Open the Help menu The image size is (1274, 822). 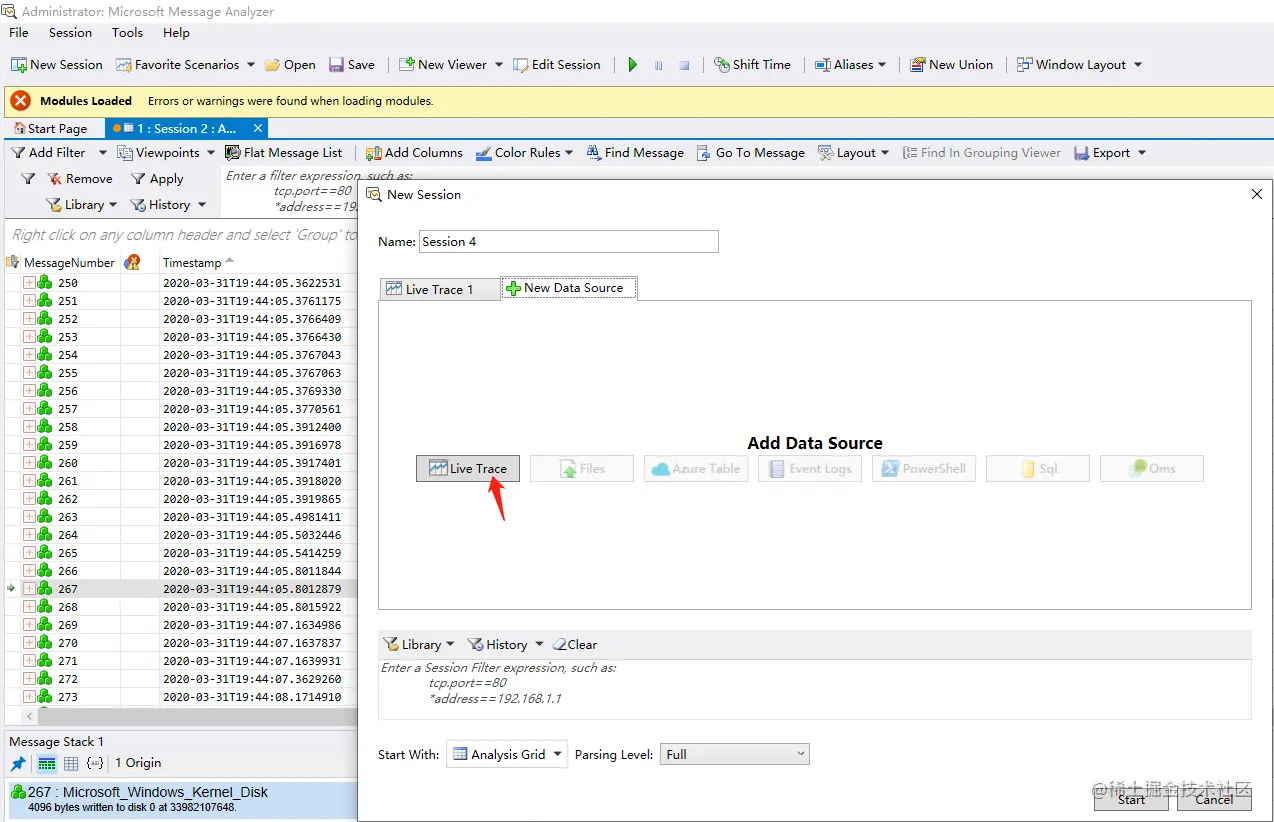pos(176,32)
